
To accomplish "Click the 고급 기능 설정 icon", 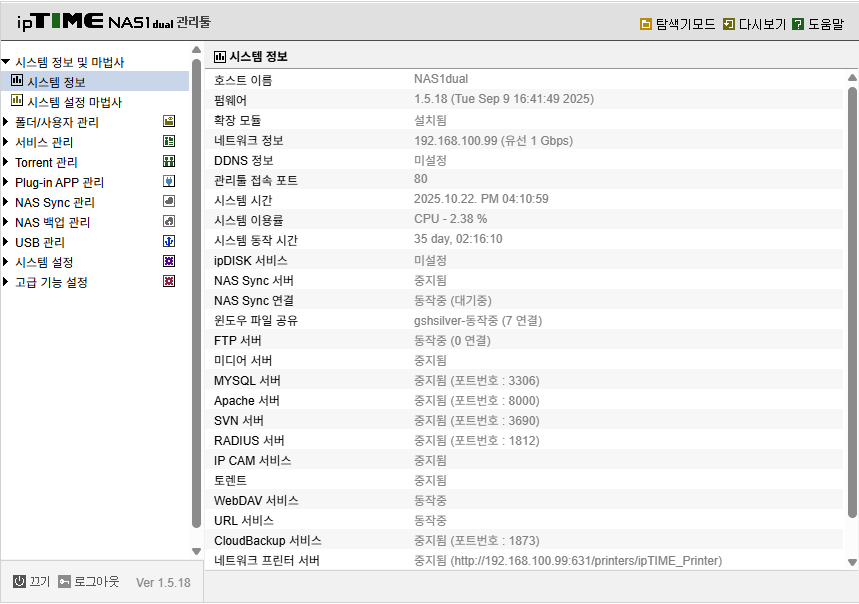I will click(x=169, y=282).
